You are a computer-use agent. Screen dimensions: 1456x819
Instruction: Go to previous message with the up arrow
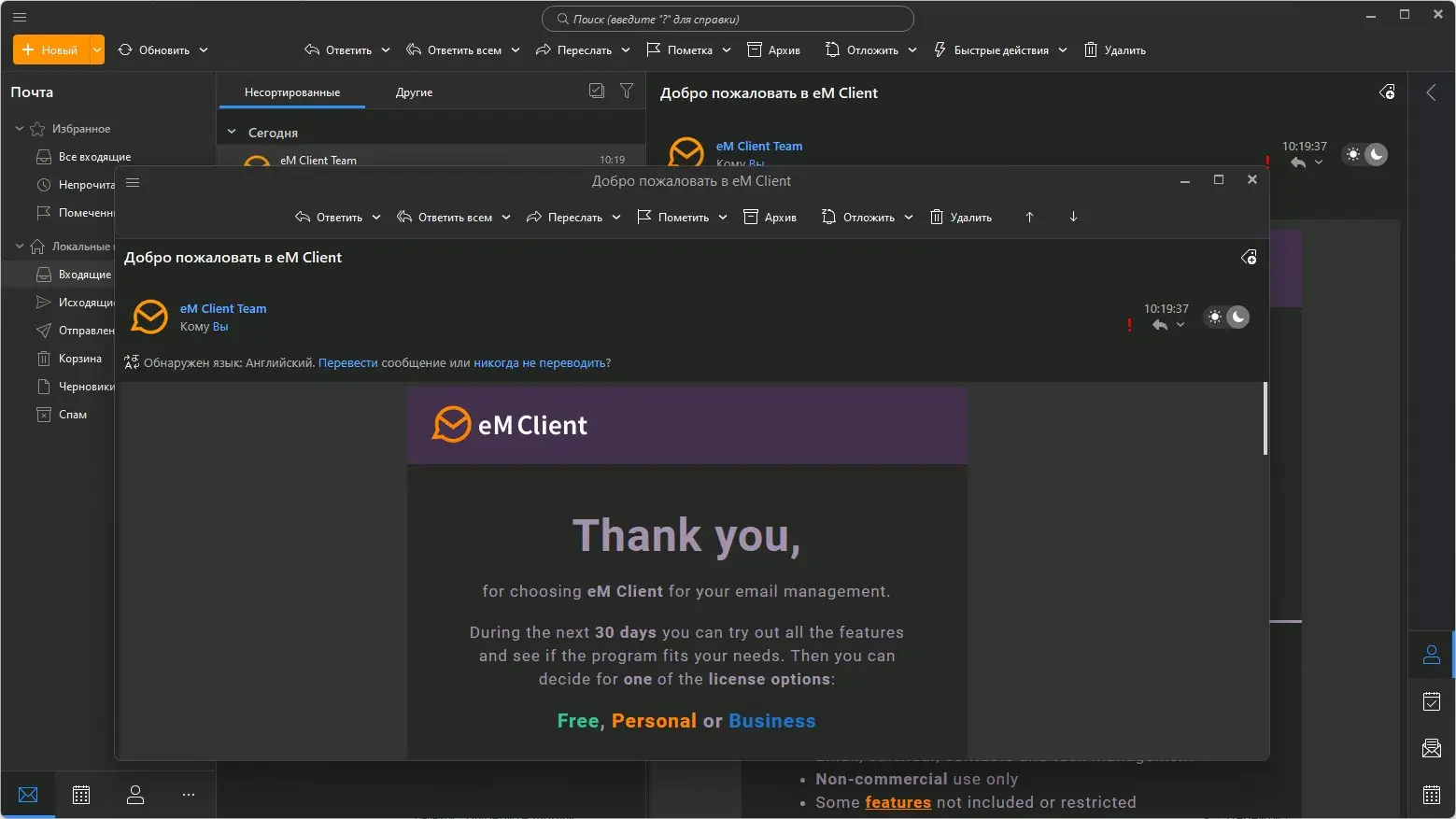point(1029,217)
